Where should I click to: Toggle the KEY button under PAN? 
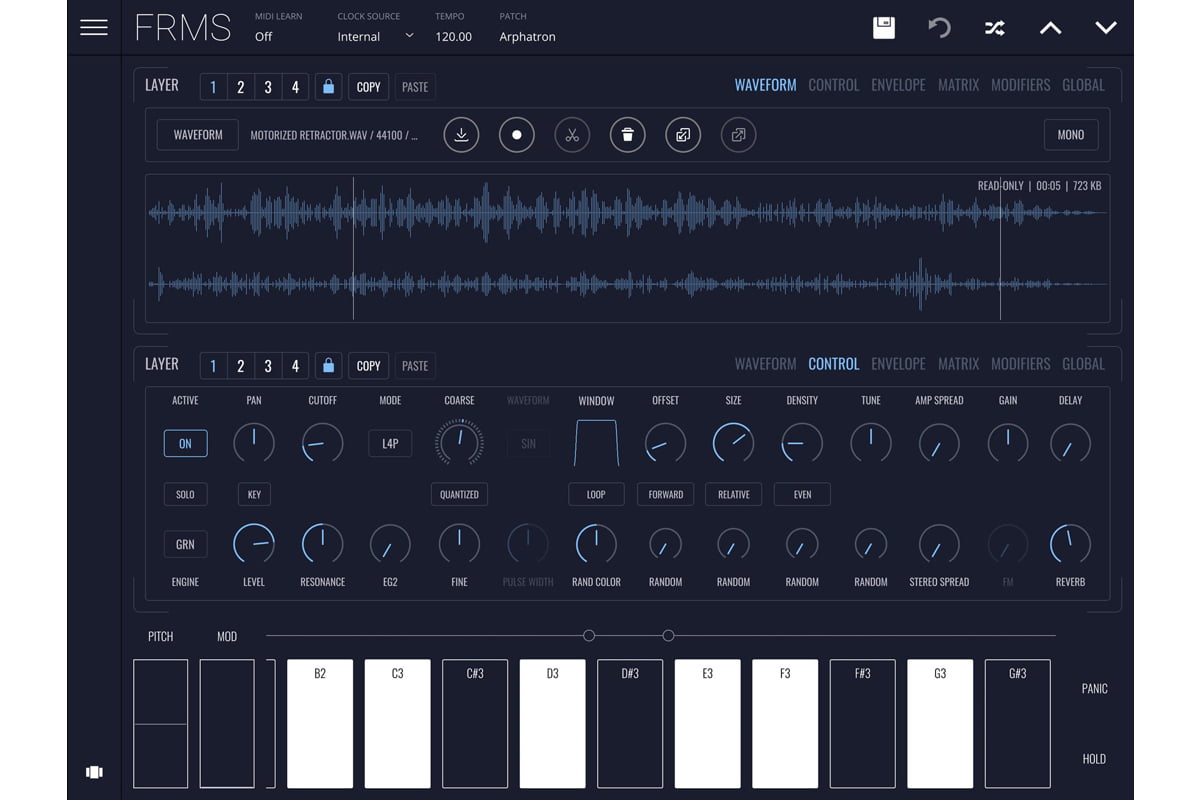coord(254,494)
